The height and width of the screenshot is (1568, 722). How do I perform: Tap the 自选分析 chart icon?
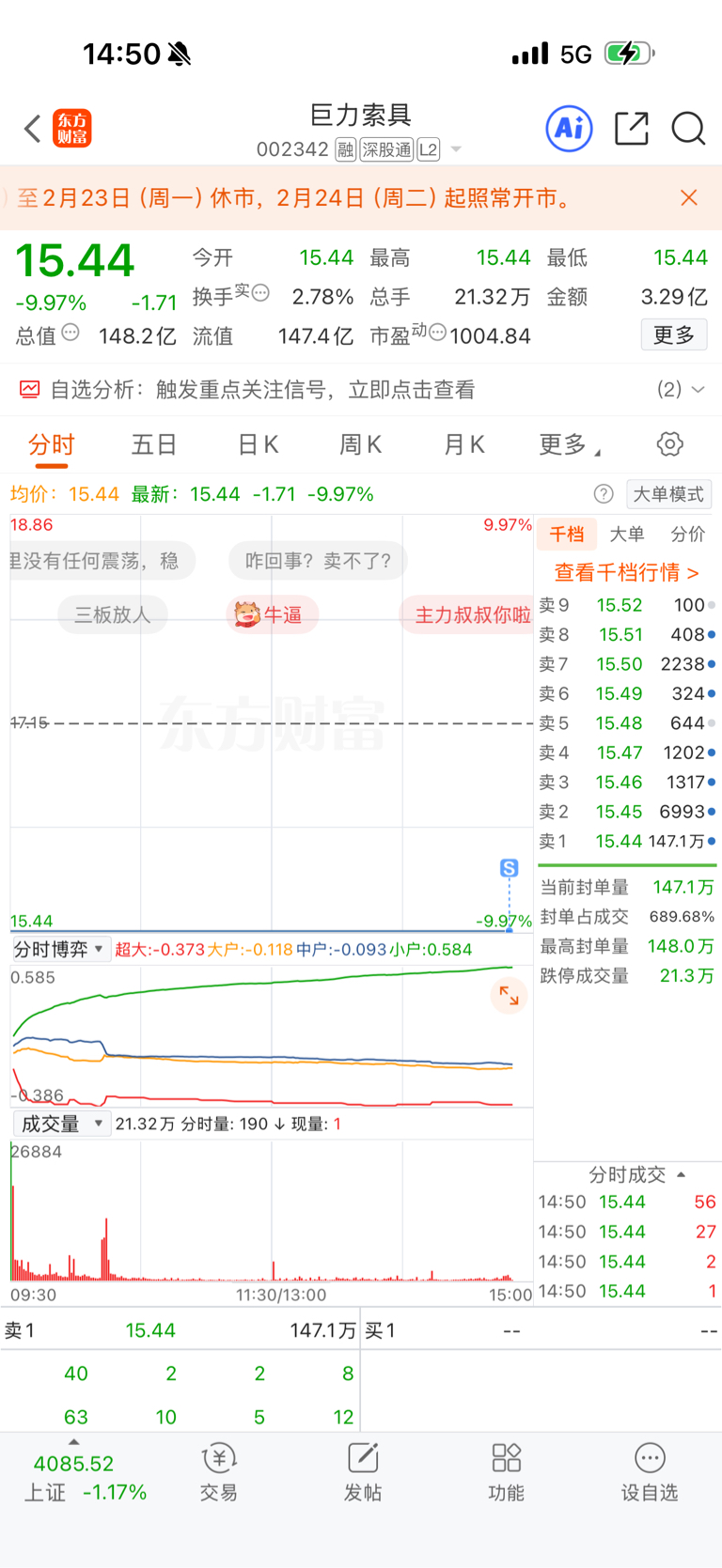tap(30, 390)
